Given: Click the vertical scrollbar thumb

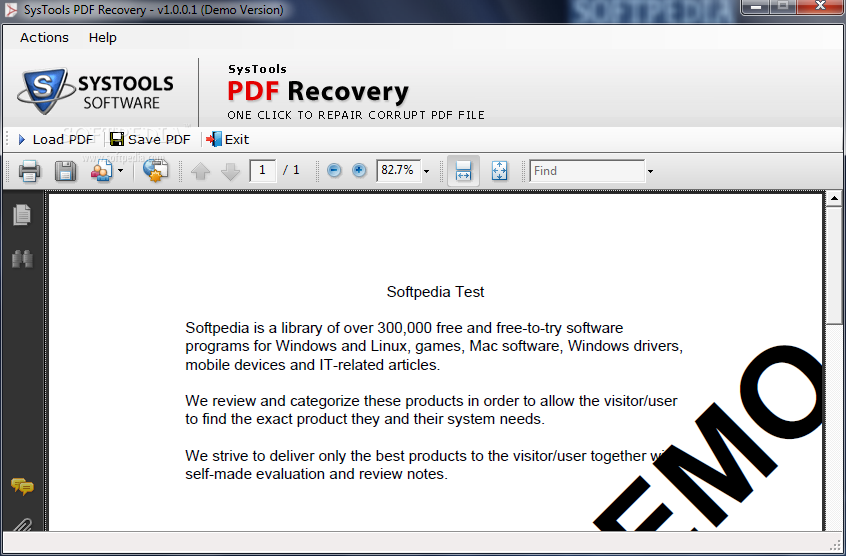Looking at the screenshot, I should [834, 266].
